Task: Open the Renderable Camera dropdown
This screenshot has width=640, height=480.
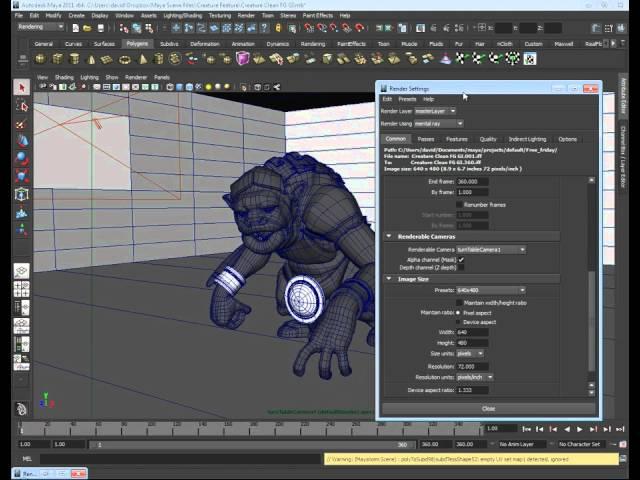Action: point(491,249)
